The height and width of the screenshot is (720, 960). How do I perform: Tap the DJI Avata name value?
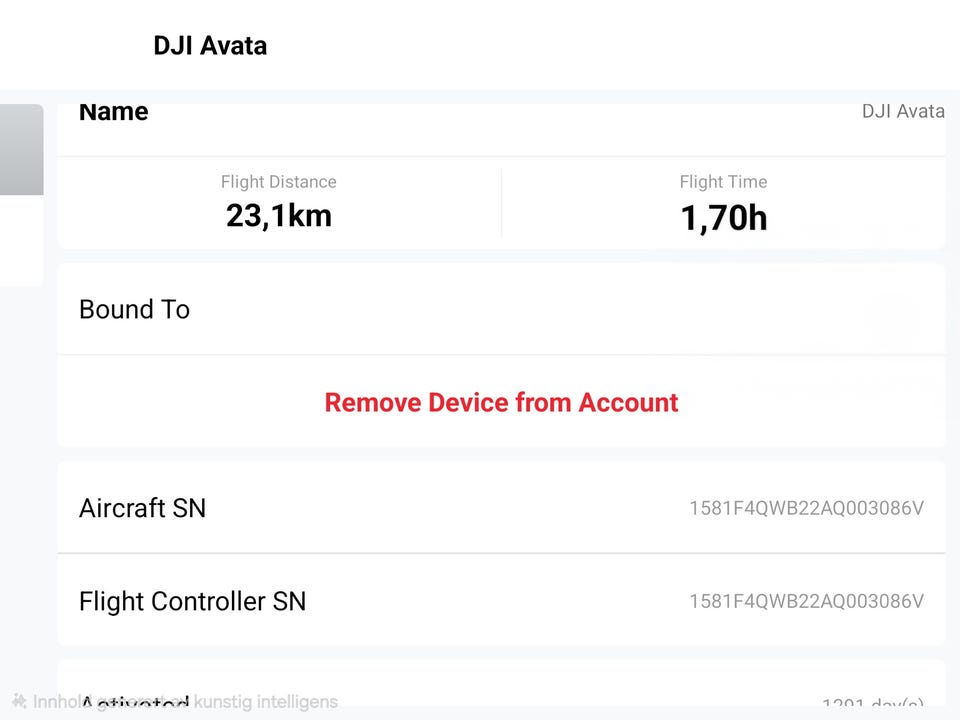[903, 111]
